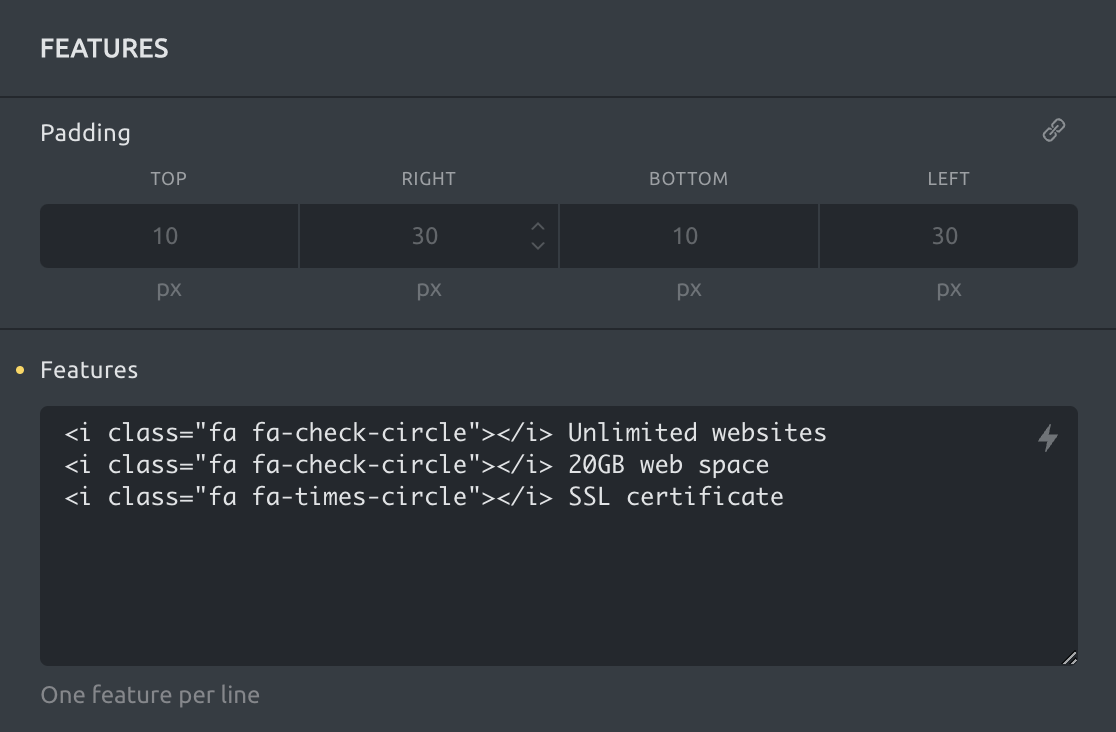Select the BOTTOM padding input
Viewport: 1116px width, 732px height.
point(688,236)
